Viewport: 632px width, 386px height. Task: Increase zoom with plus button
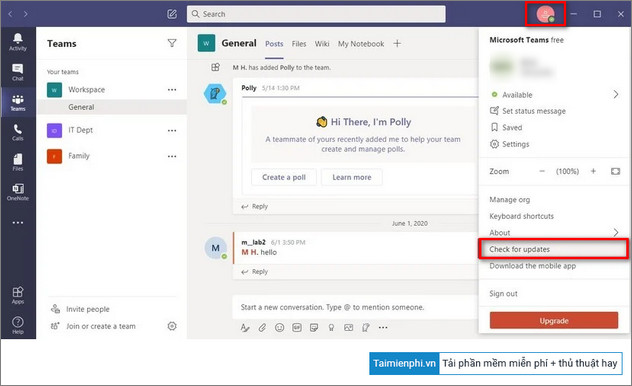(x=593, y=171)
